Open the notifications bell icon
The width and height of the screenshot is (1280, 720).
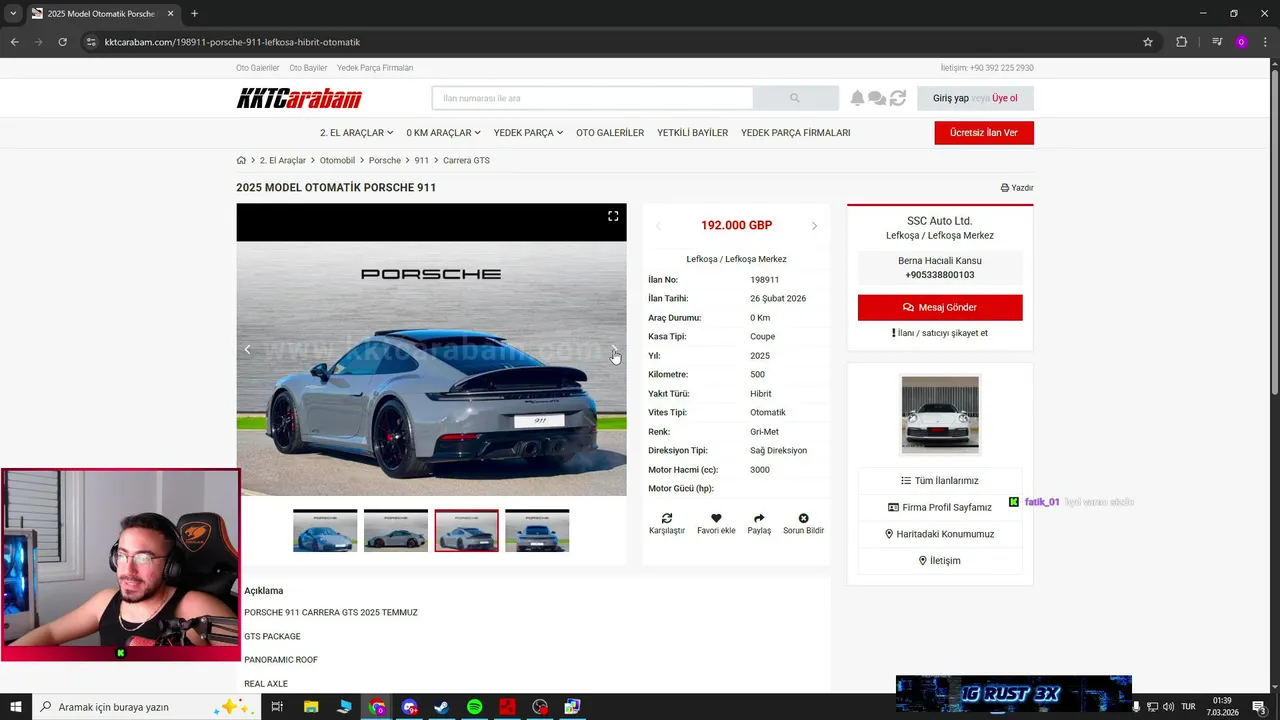857,98
